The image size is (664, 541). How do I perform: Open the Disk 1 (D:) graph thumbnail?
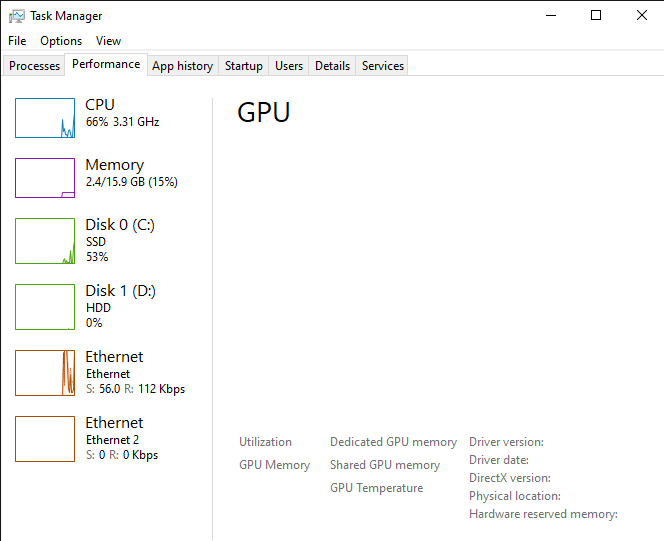(45, 307)
